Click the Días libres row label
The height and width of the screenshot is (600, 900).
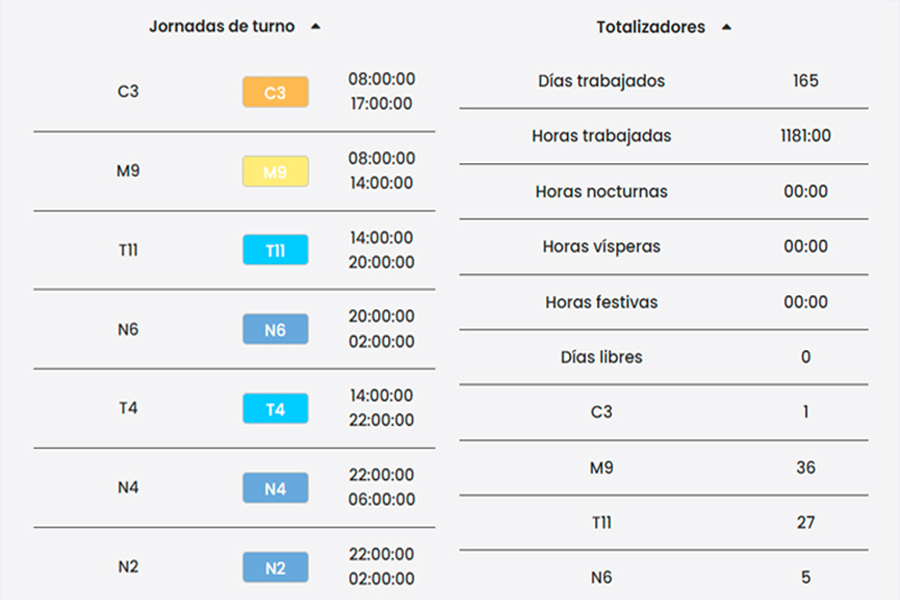(x=601, y=357)
